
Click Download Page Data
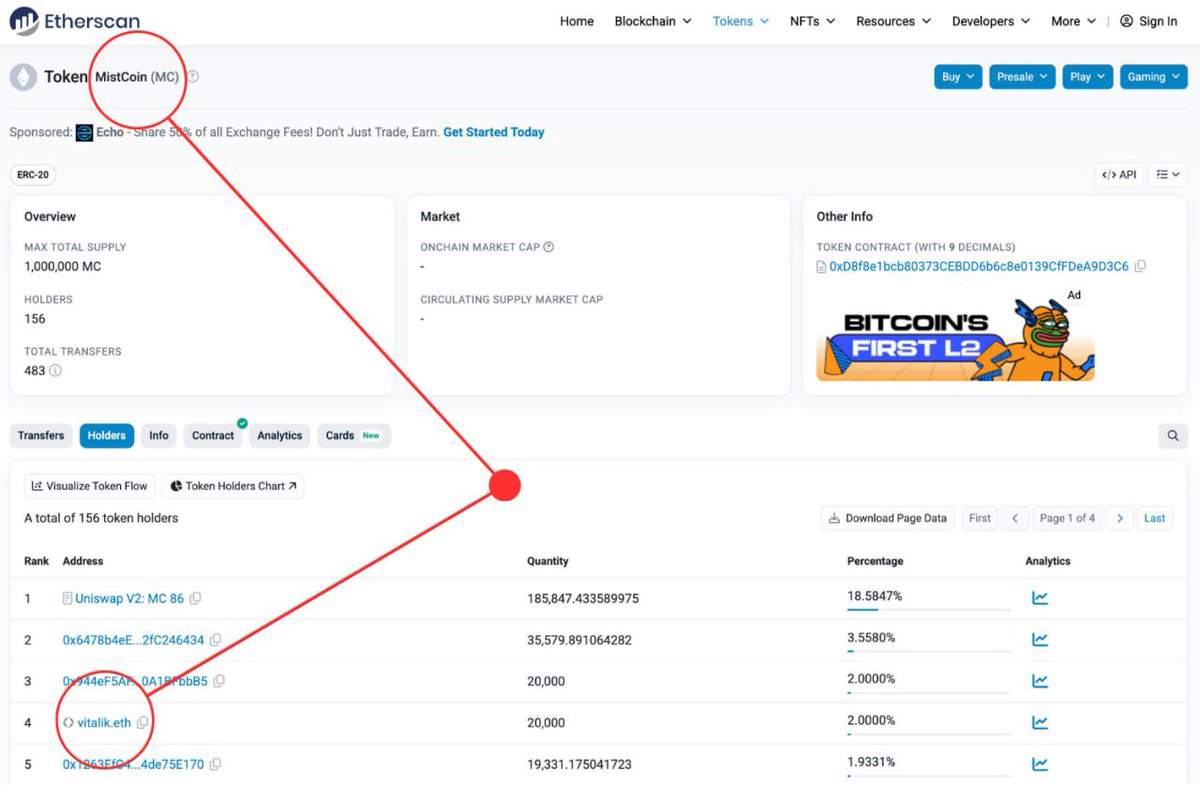pyautogui.click(x=888, y=518)
